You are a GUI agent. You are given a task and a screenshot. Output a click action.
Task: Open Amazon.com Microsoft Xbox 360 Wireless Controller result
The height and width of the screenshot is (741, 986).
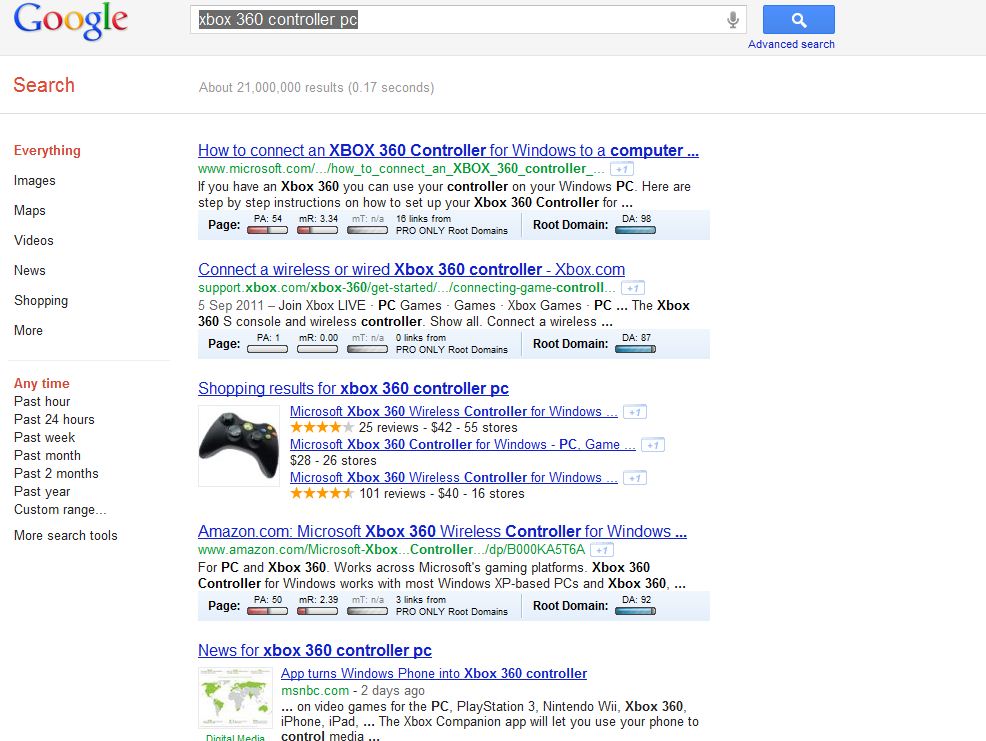pos(442,532)
